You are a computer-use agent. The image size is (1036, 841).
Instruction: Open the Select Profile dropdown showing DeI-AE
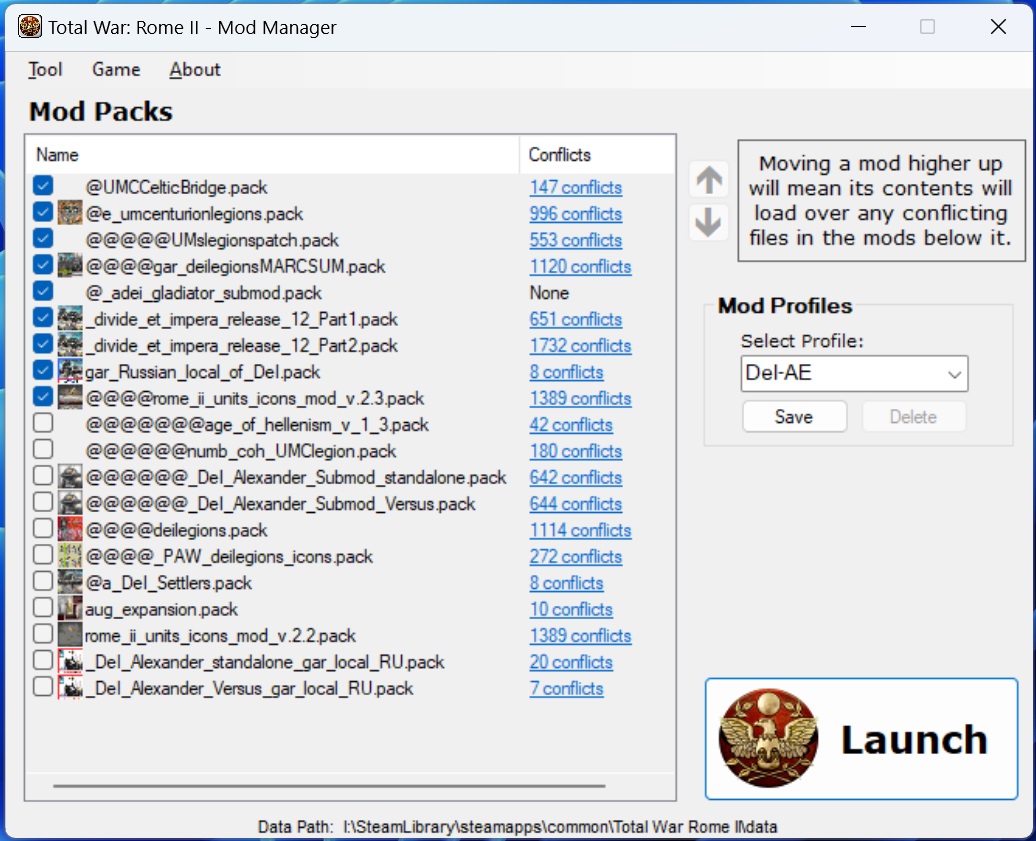[854, 373]
